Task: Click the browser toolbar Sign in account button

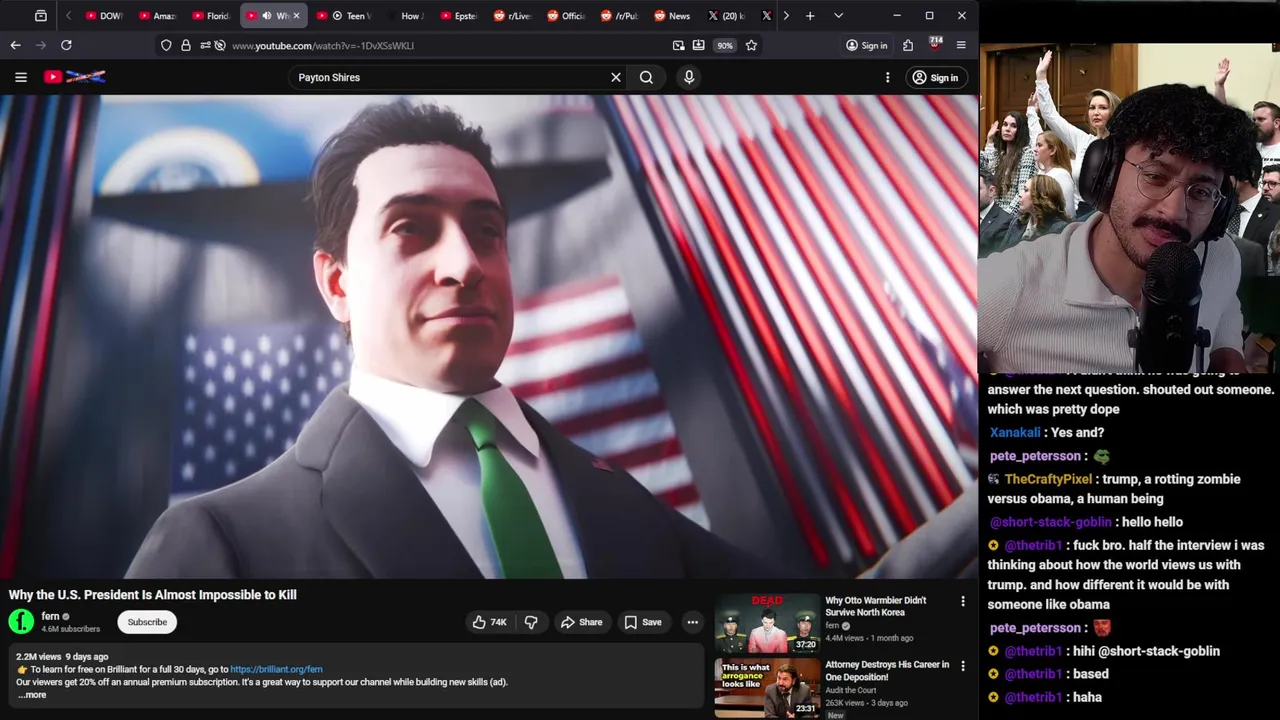Action: tap(866, 45)
